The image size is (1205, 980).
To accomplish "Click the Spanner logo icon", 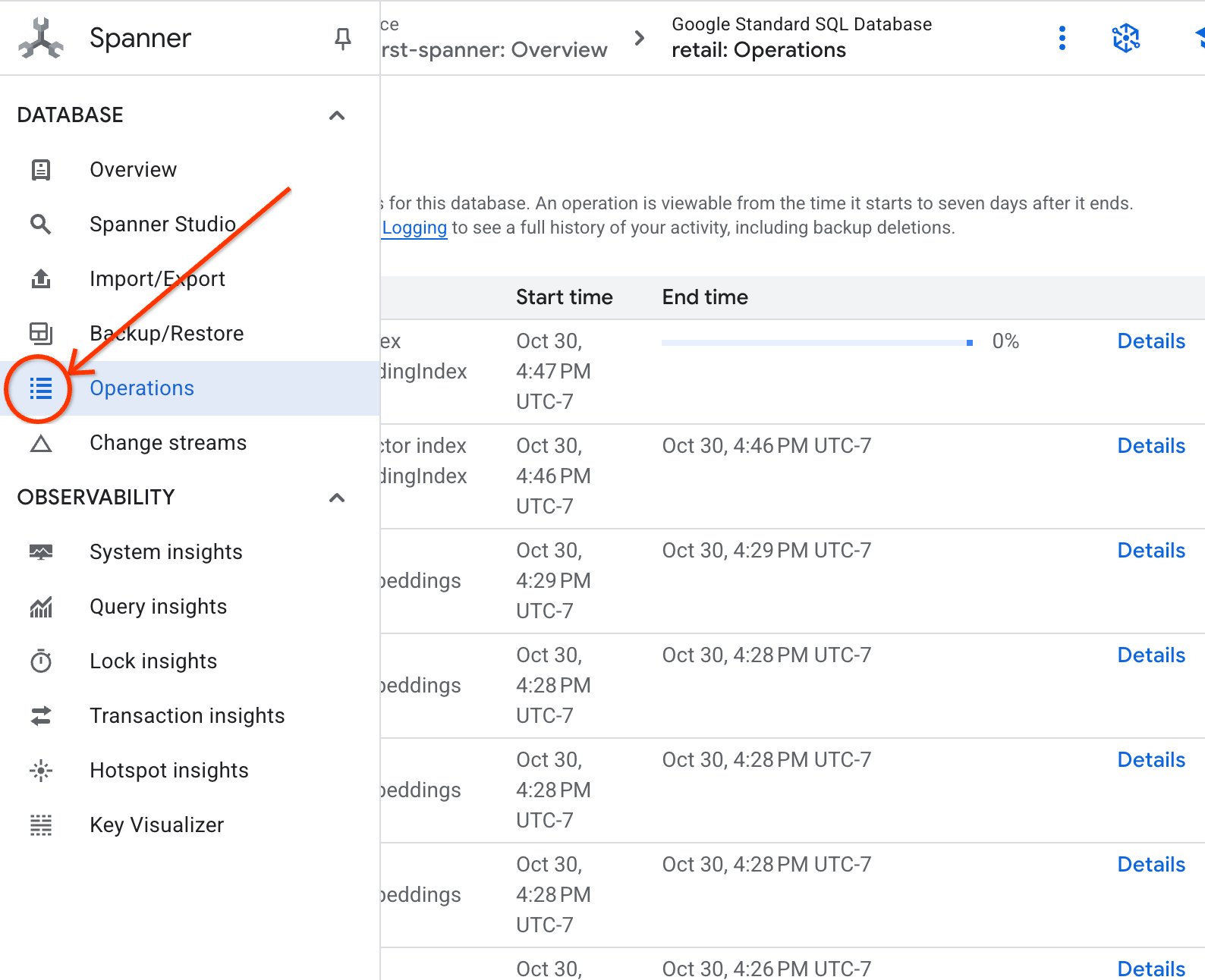I will [x=41, y=38].
